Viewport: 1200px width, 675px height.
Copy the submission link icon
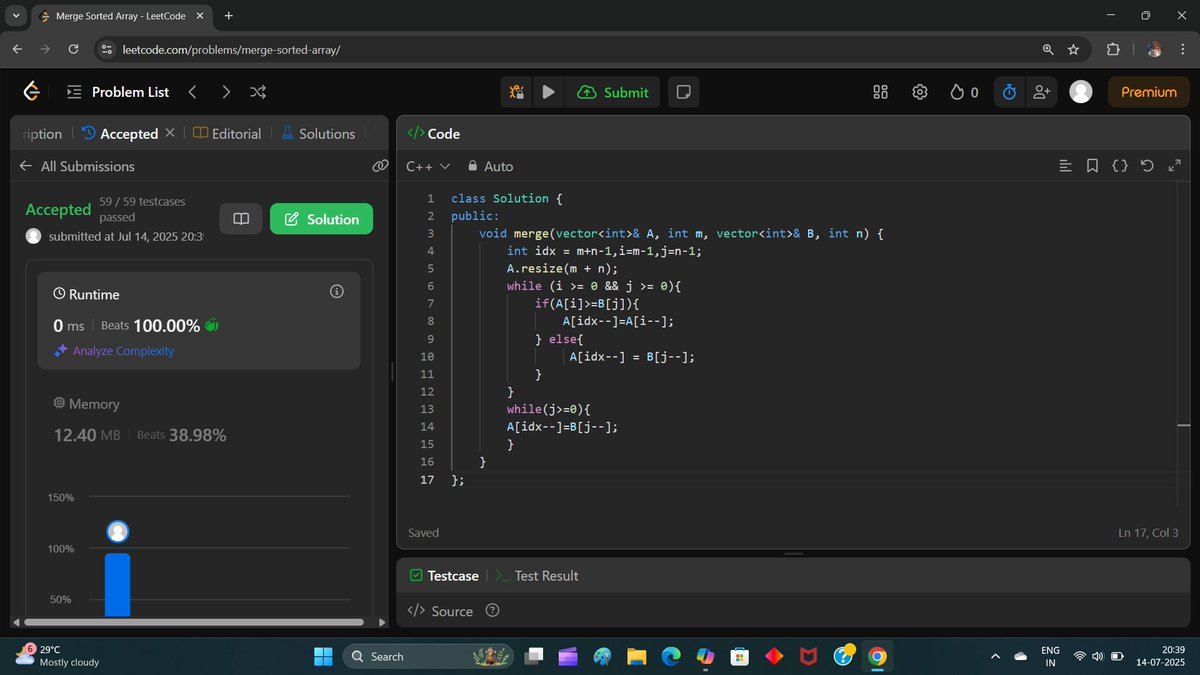tap(379, 165)
